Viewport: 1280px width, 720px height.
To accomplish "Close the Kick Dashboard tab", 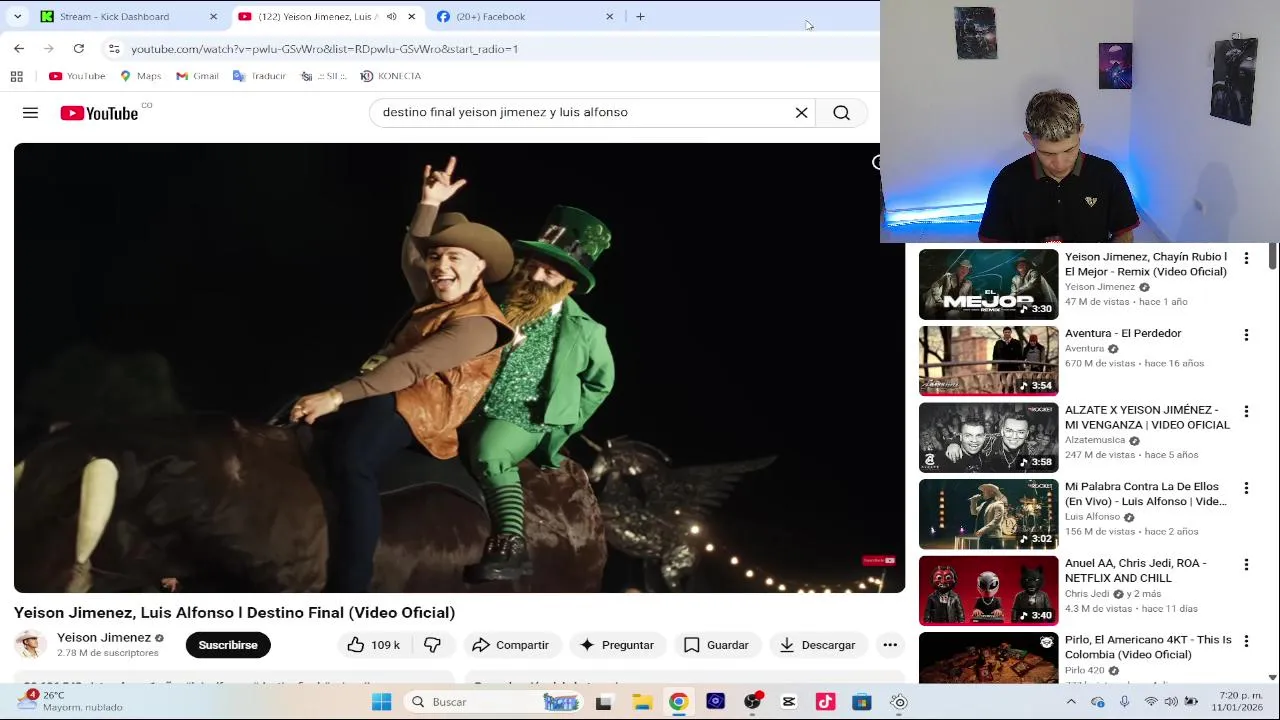I will tap(213, 16).
